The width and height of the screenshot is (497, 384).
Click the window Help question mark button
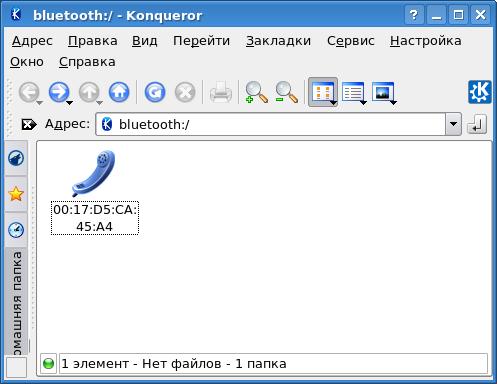point(414,15)
